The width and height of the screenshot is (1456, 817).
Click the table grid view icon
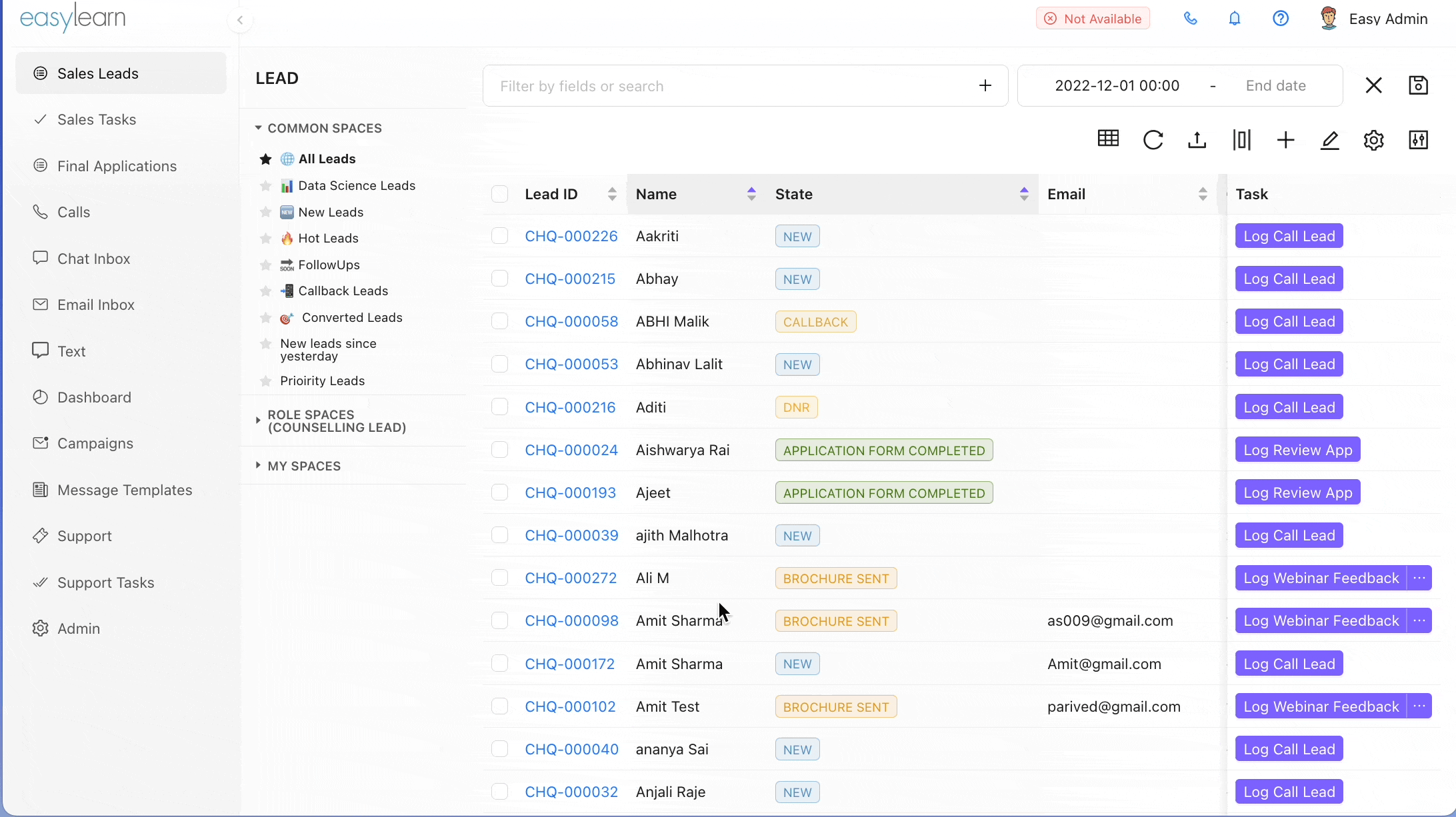[1108, 139]
